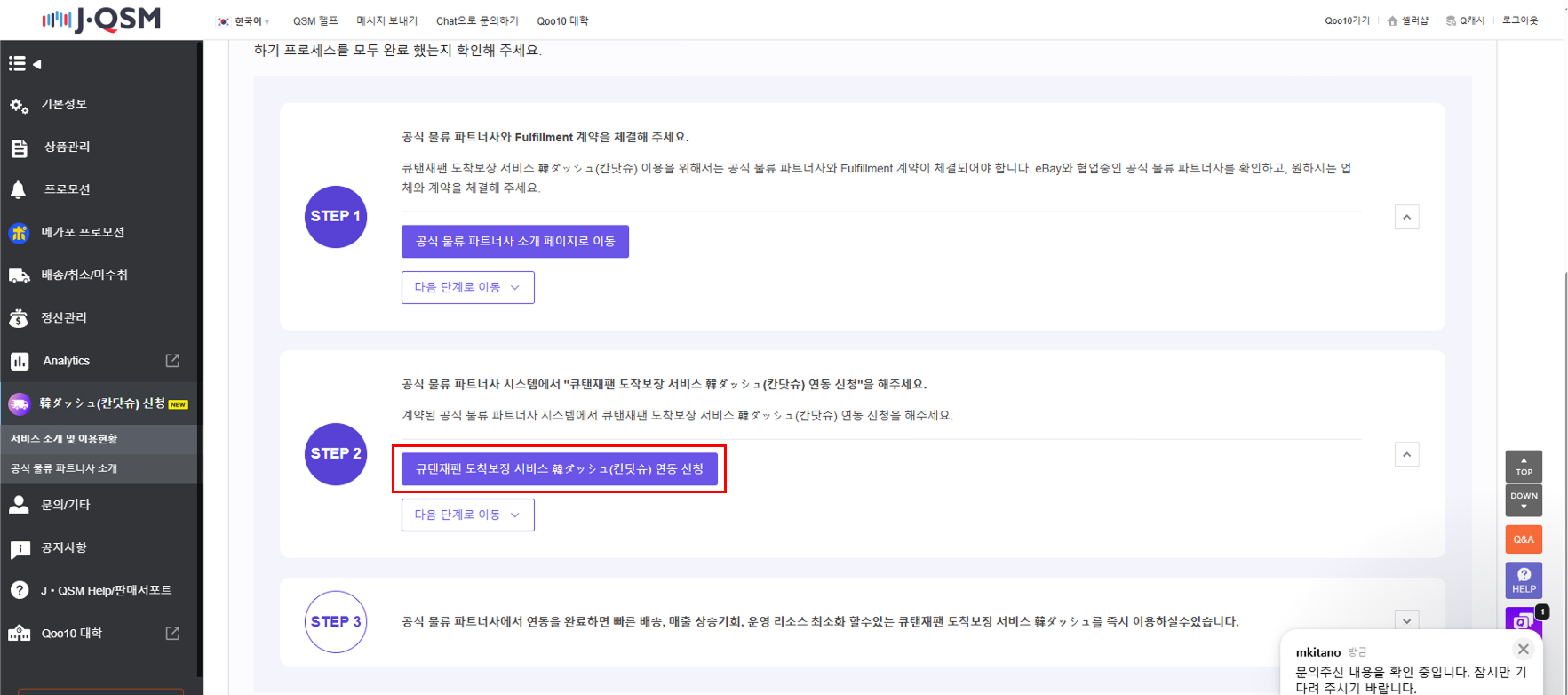Open the purple chat widget icon

1523,619
